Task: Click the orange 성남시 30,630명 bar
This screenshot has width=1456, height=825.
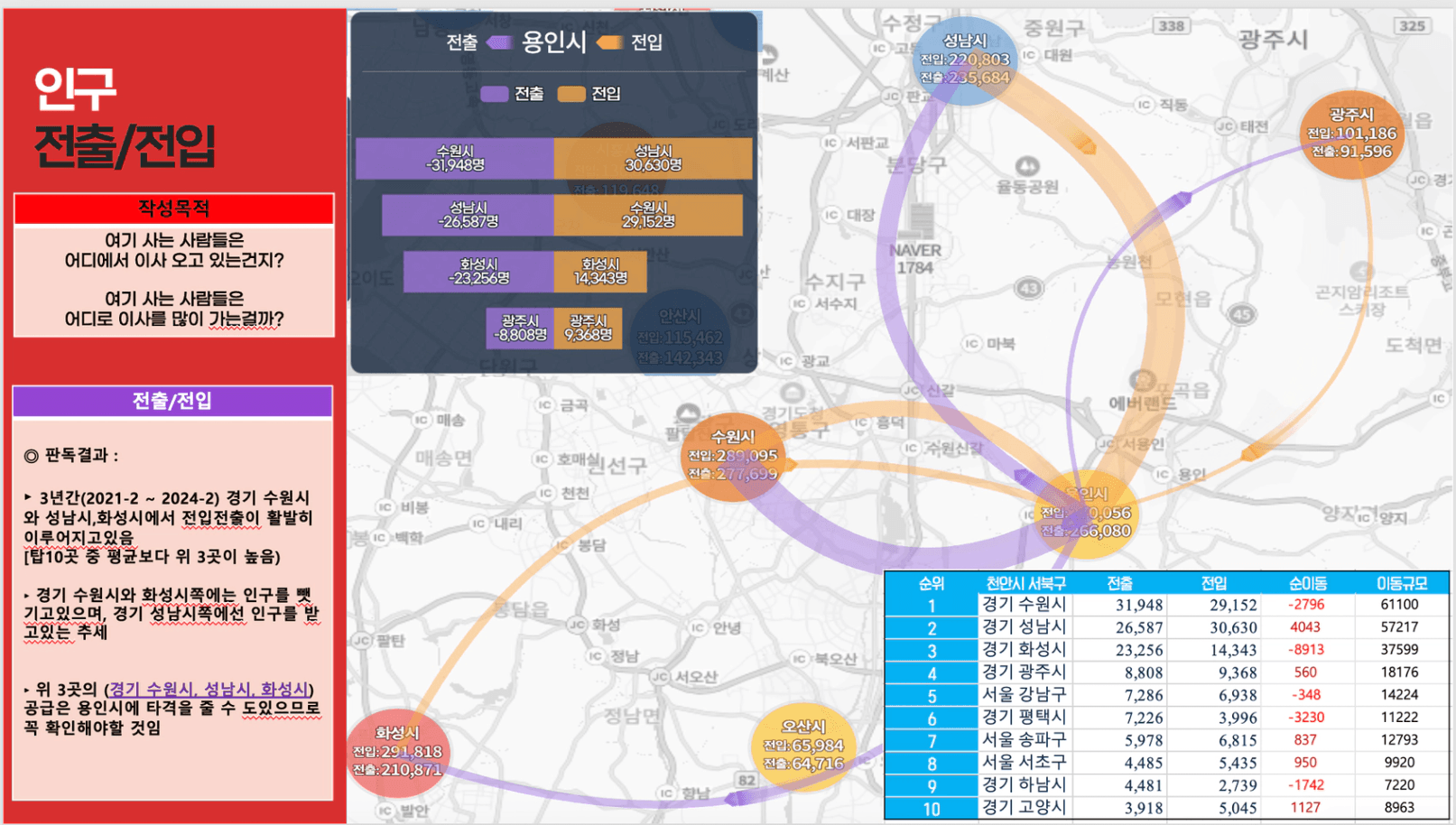Action: pyautogui.click(x=653, y=158)
